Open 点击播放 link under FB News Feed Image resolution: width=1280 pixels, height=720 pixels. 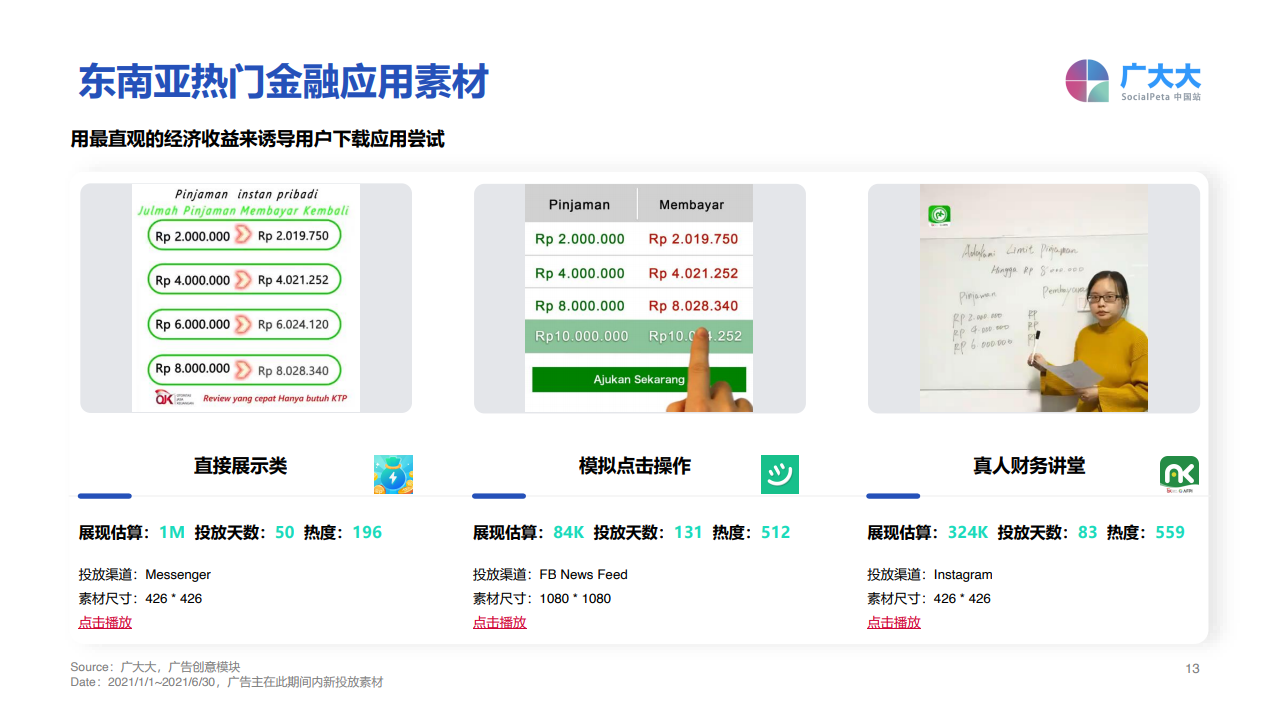coord(499,622)
